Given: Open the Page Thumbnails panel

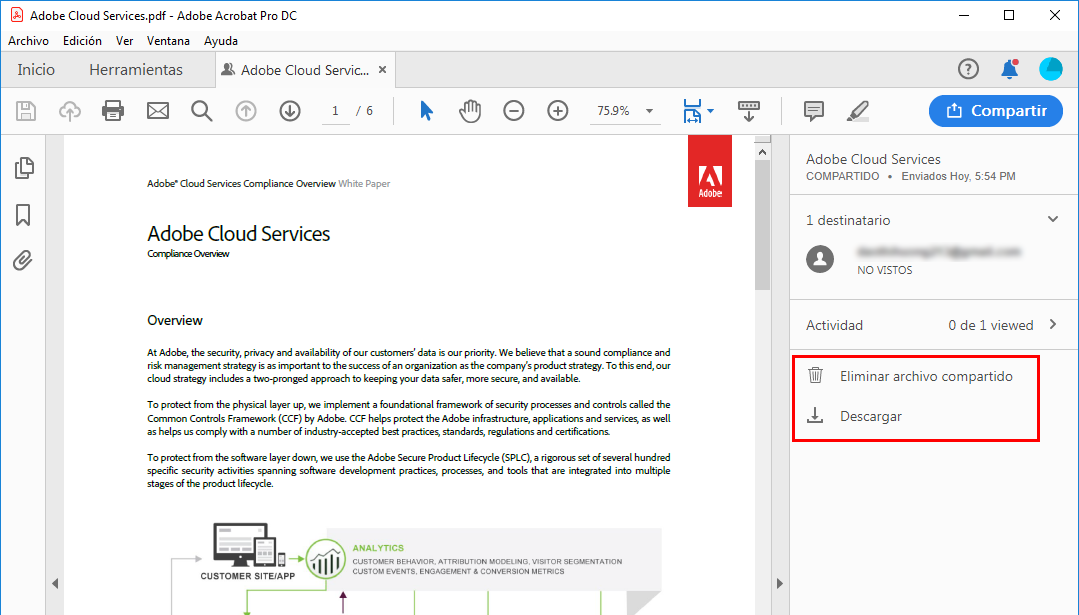Looking at the screenshot, I should pos(24,168).
